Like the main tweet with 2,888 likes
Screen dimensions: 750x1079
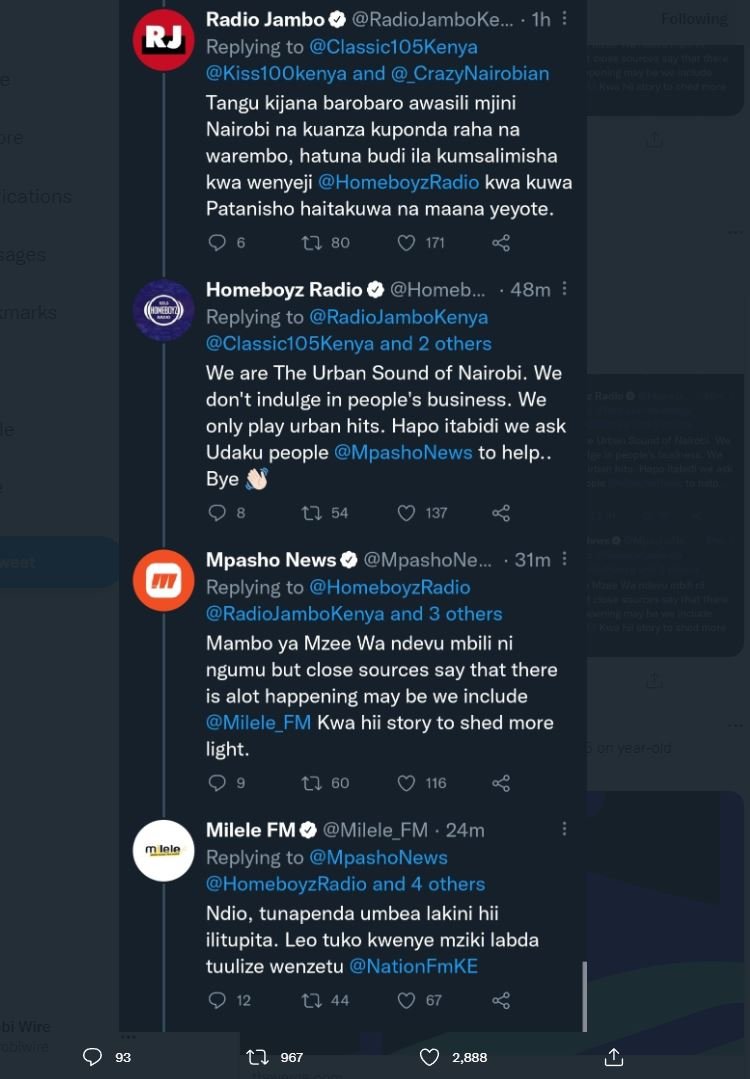[430, 1057]
